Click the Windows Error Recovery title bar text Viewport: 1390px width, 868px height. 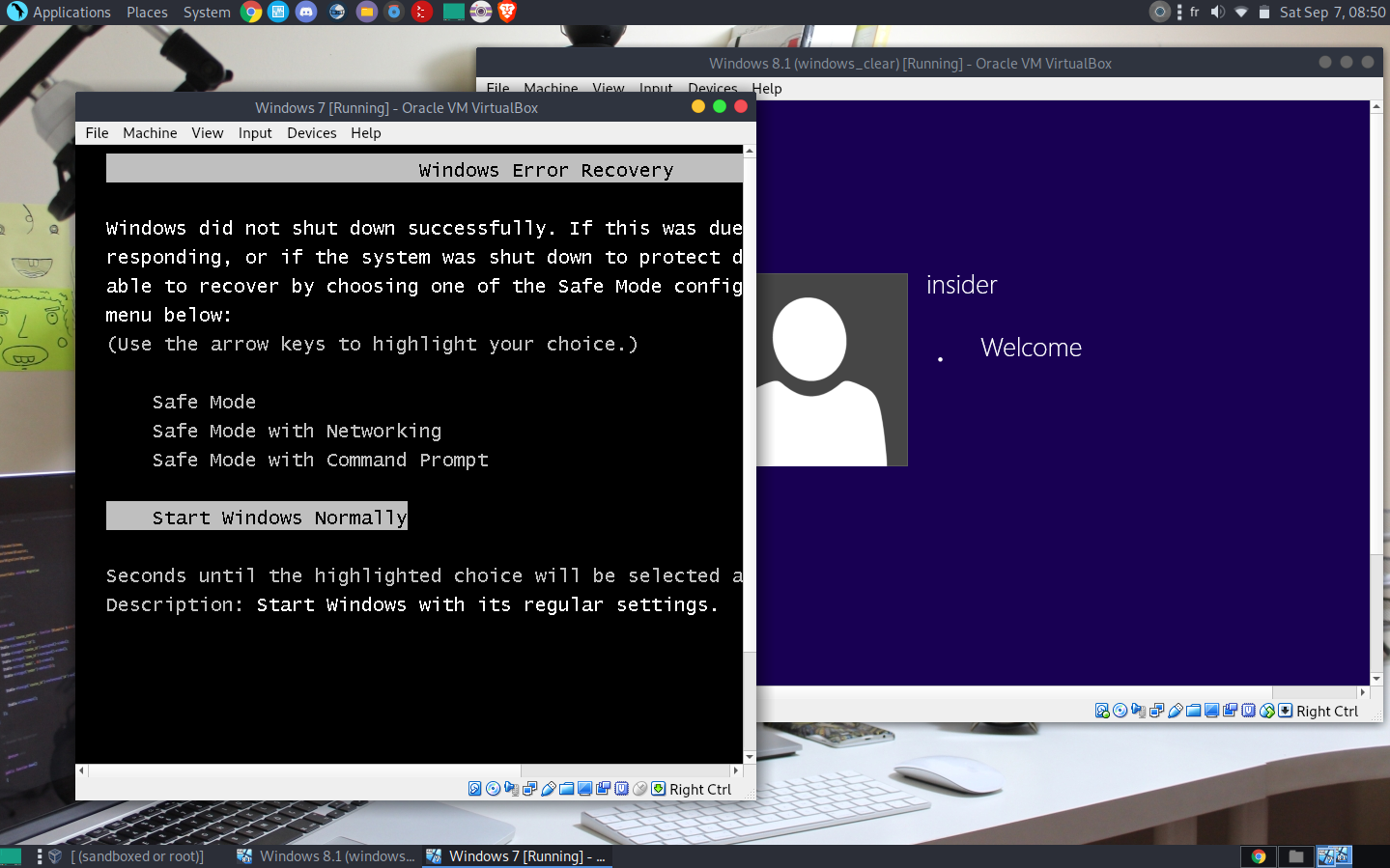click(x=546, y=170)
